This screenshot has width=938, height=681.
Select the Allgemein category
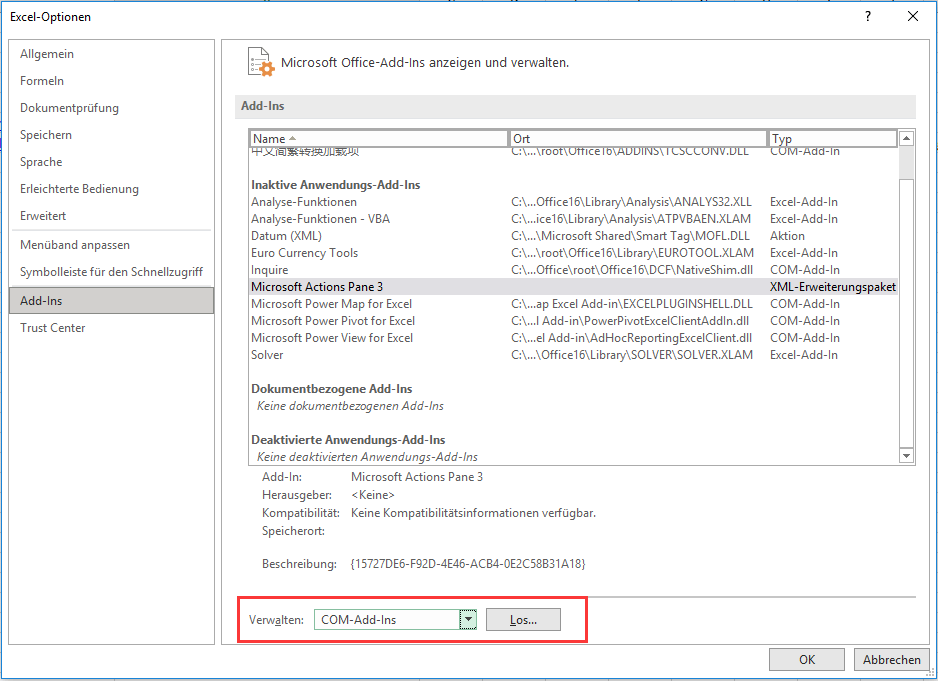coord(111,54)
